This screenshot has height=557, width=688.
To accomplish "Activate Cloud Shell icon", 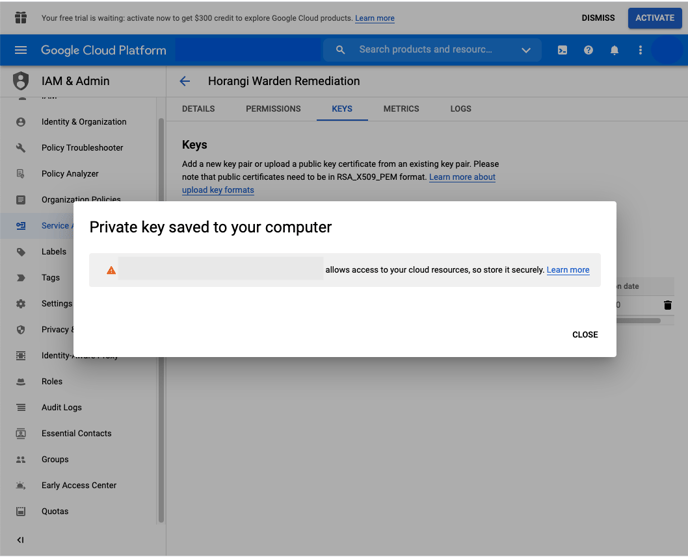I will coord(562,50).
